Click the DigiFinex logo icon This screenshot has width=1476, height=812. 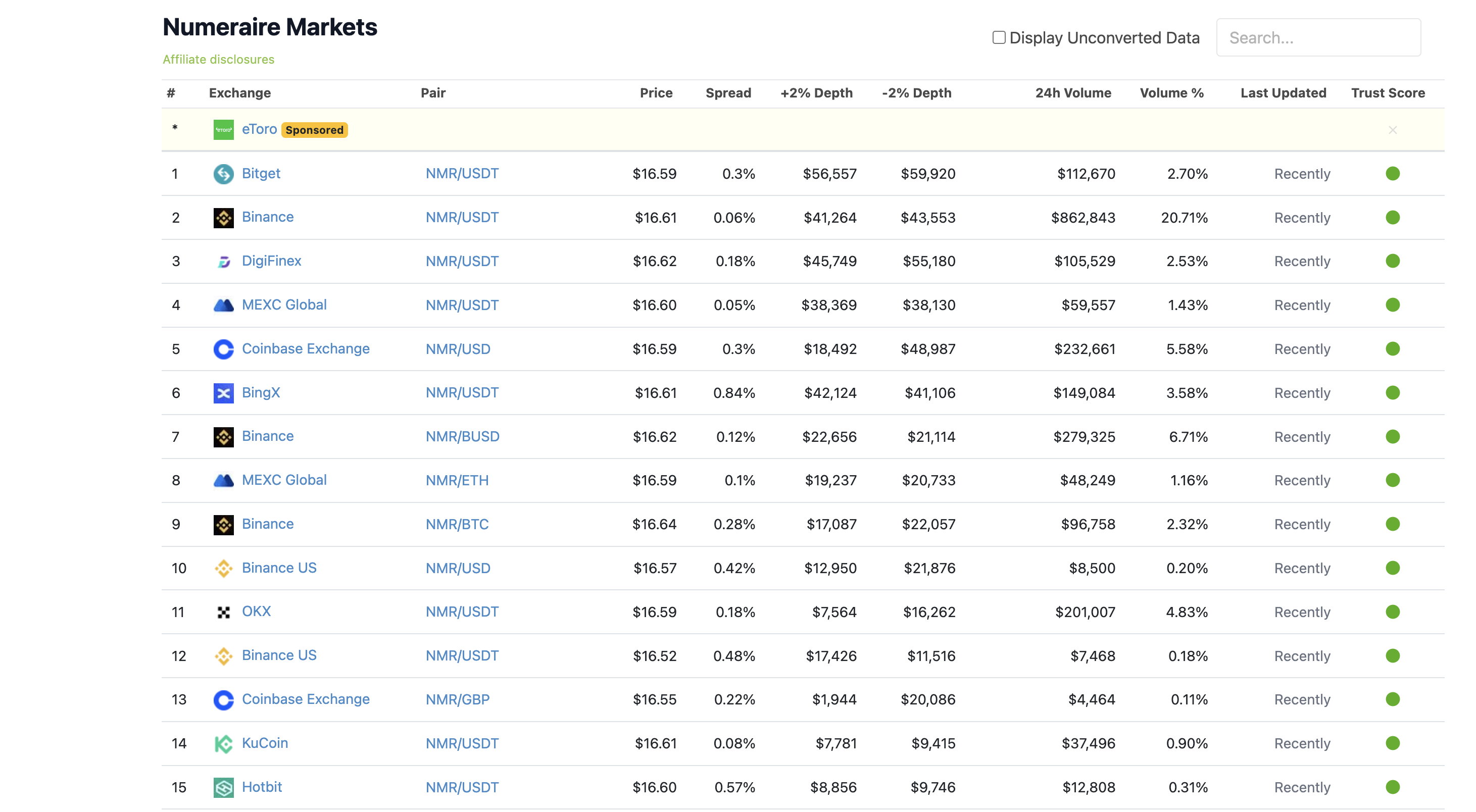(223, 261)
